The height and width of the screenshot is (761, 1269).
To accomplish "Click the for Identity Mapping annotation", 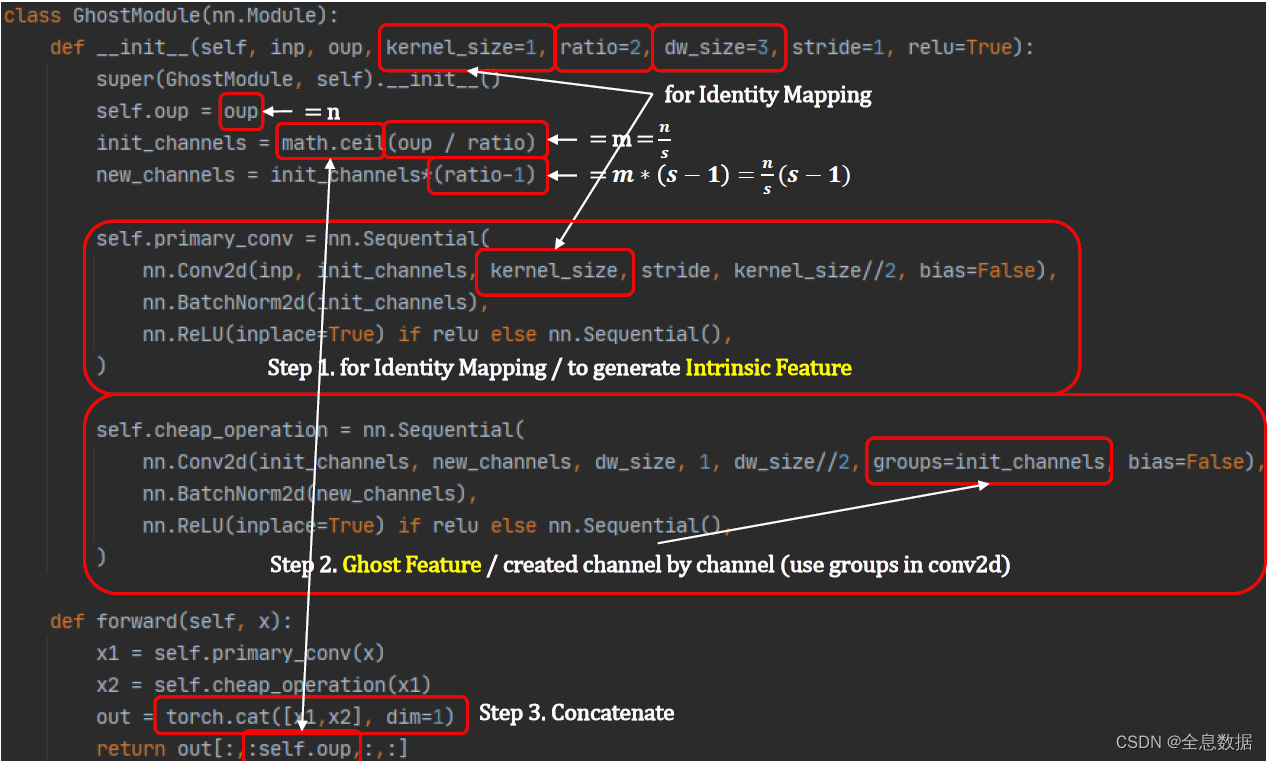I will coord(767,95).
